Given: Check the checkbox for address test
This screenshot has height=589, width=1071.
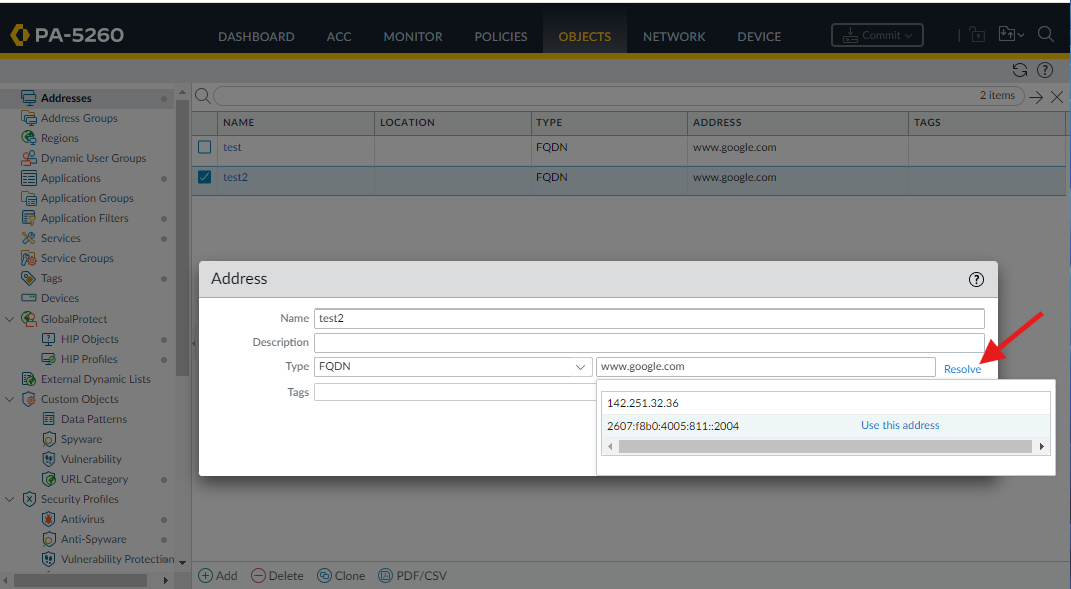Looking at the screenshot, I should coord(204,146).
